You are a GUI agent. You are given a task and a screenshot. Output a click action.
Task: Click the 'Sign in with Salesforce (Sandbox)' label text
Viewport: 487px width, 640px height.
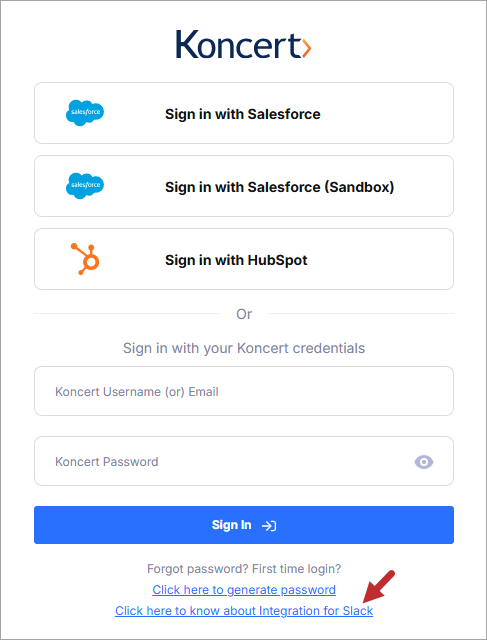tap(280, 187)
